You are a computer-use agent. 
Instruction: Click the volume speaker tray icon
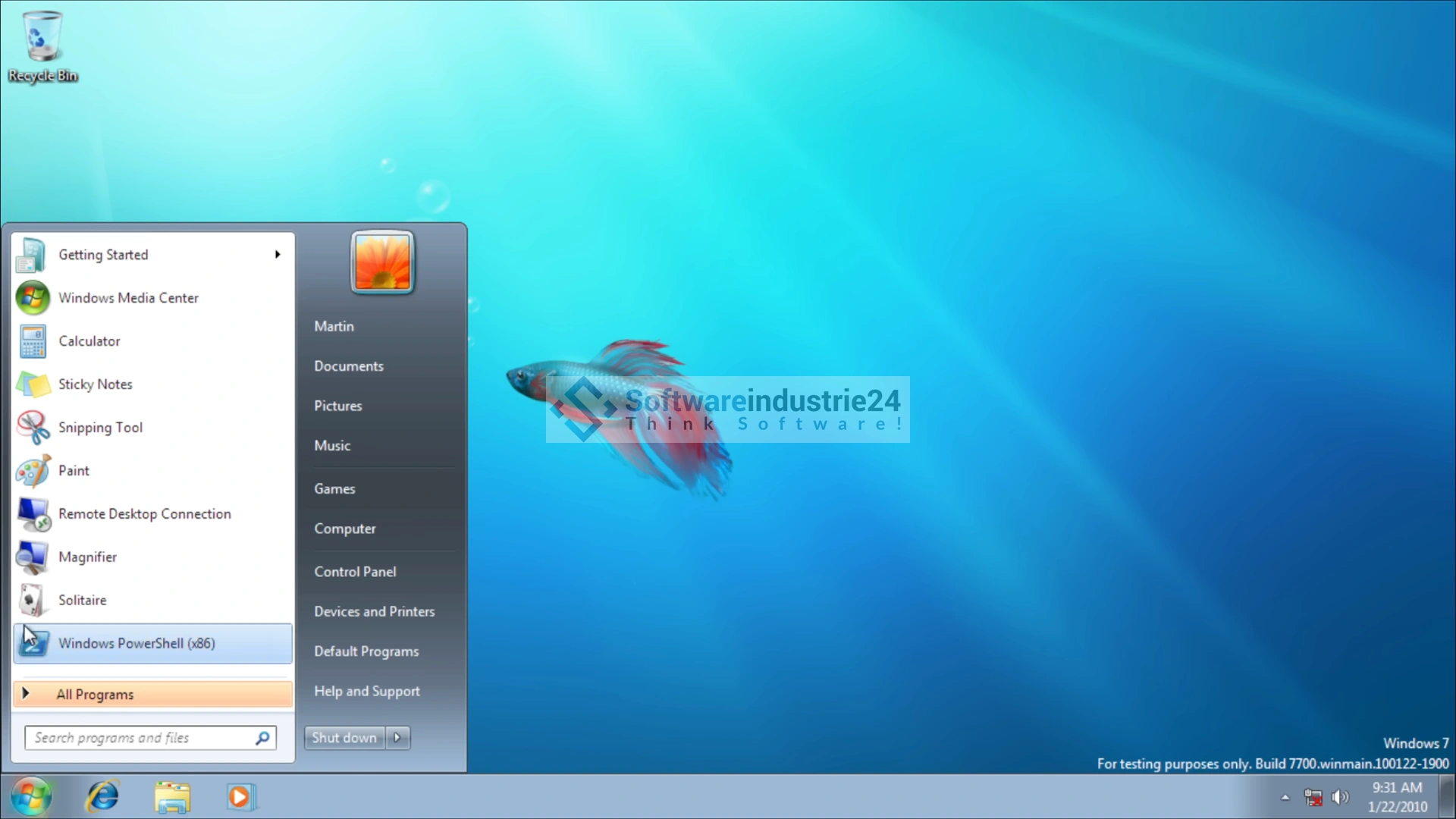coord(1340,797)
